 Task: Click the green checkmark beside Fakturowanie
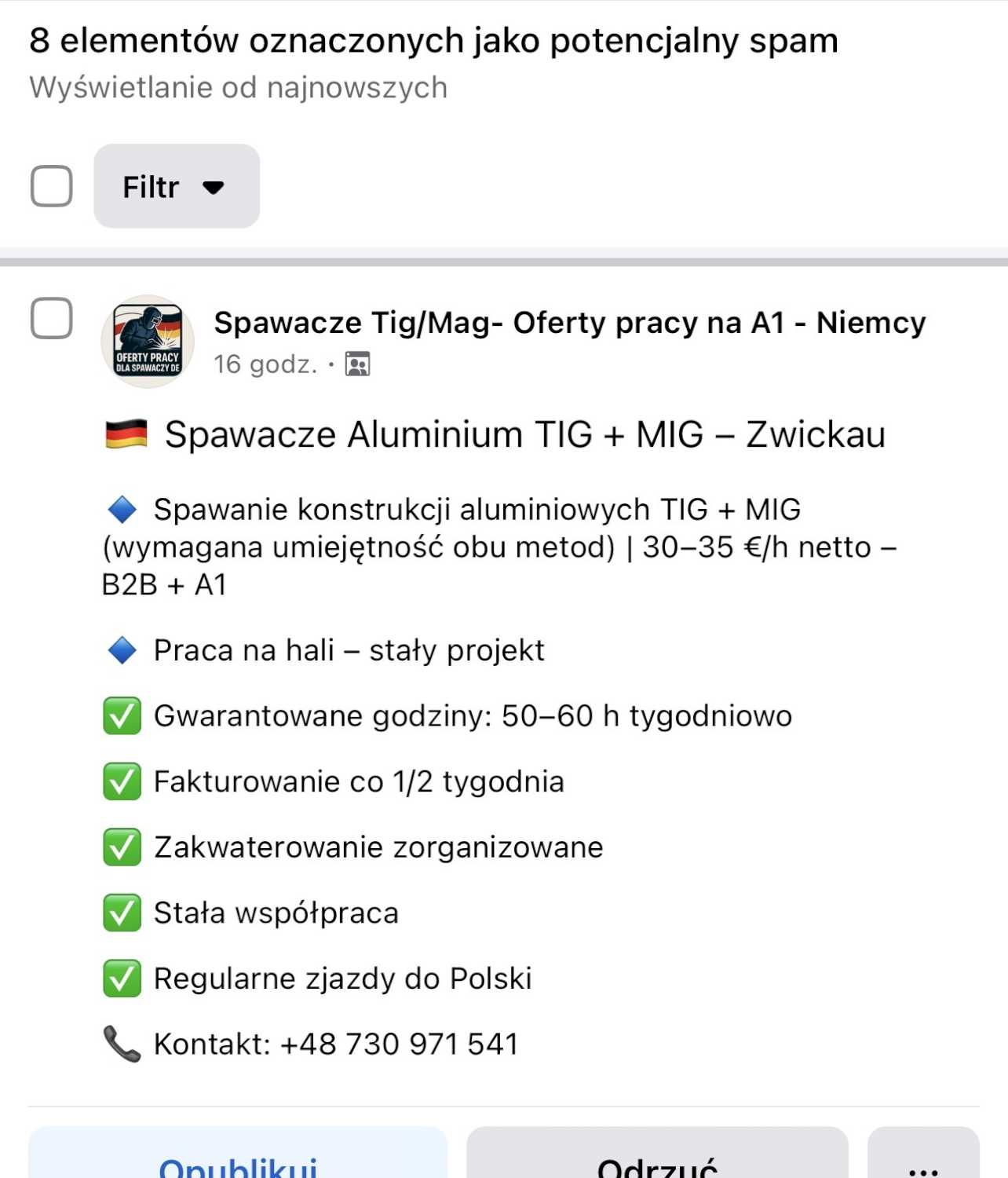(122, 782)
